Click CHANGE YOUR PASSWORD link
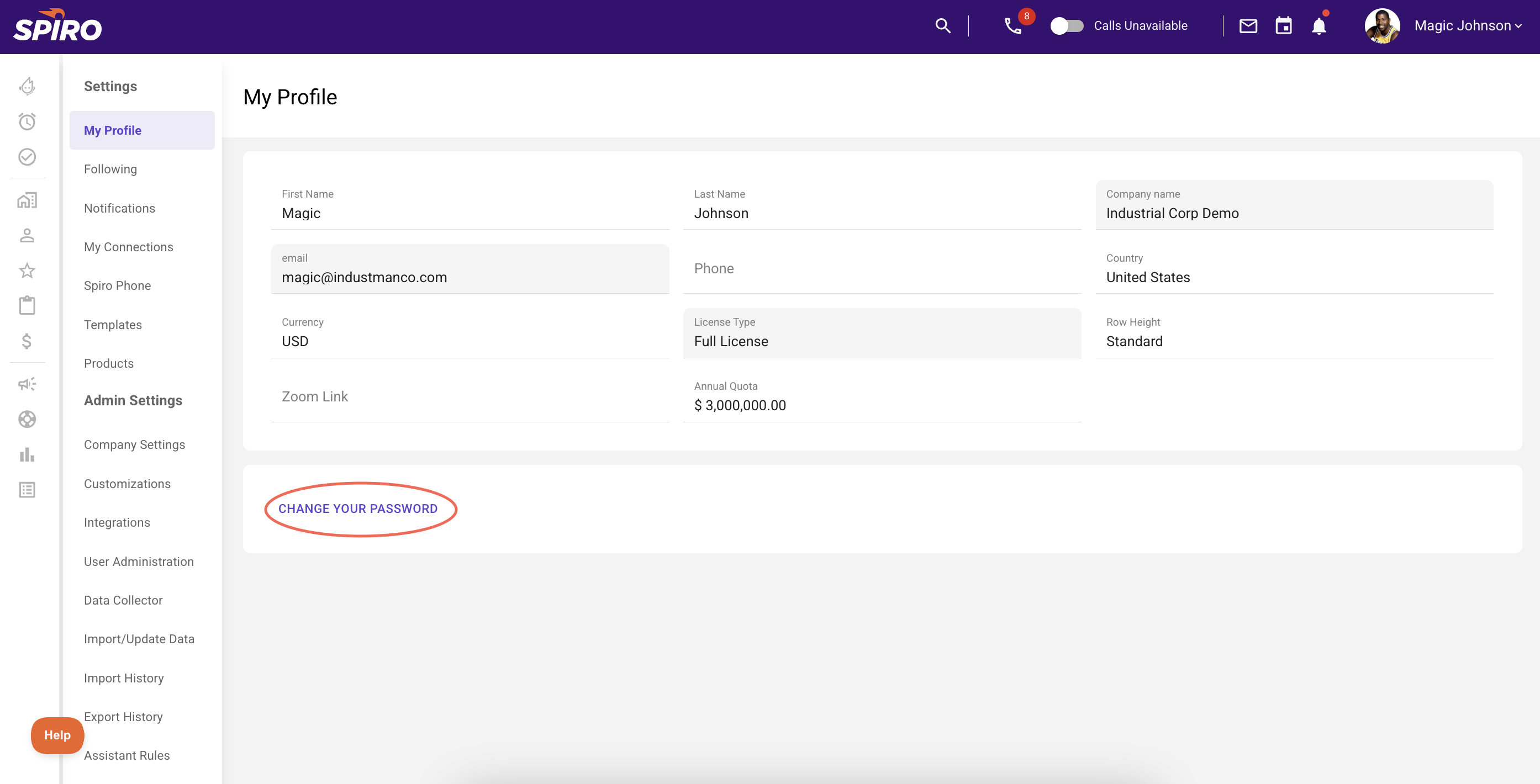 [x=357, y=508]
